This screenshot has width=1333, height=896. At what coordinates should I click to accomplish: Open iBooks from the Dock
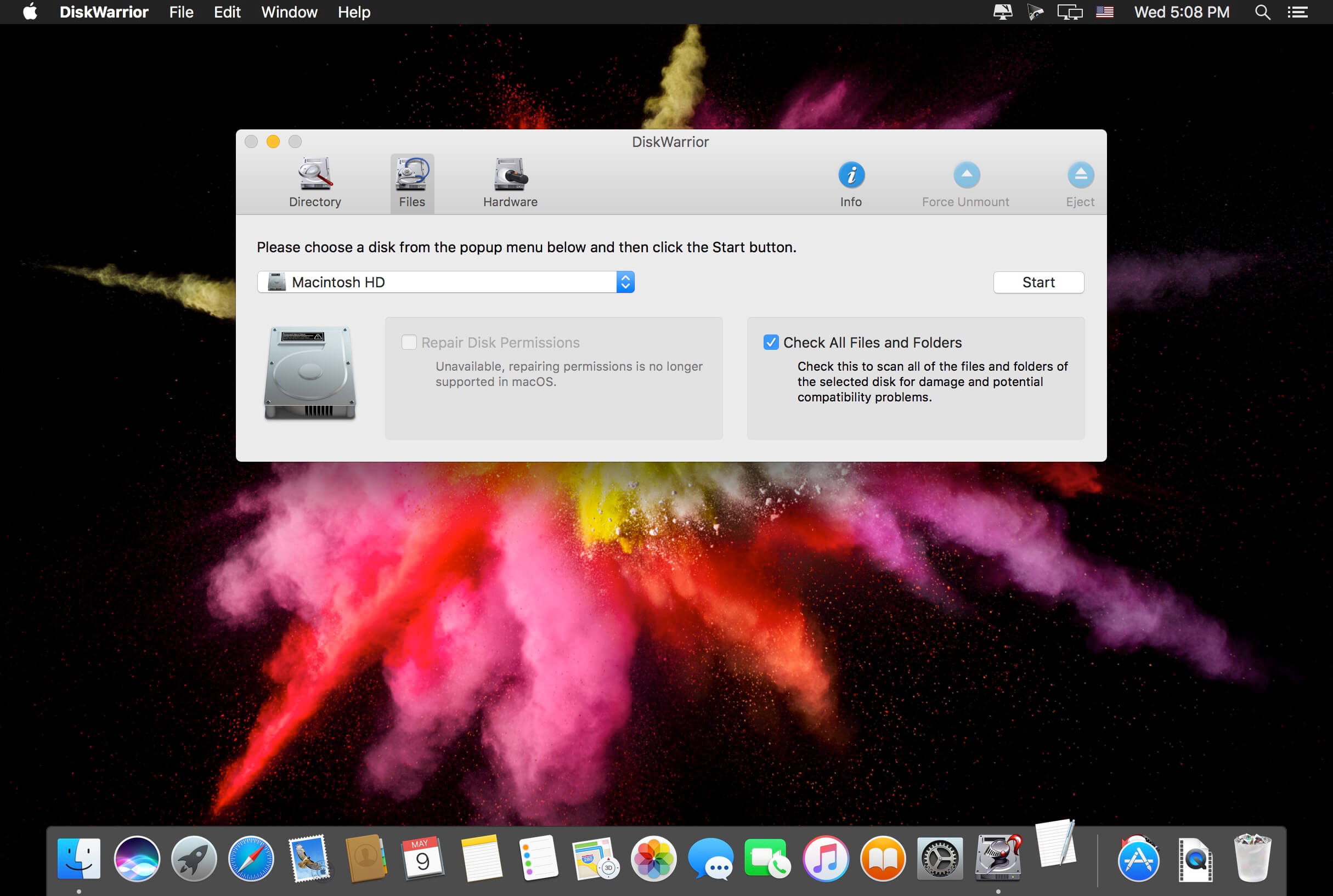click(883, 858)
